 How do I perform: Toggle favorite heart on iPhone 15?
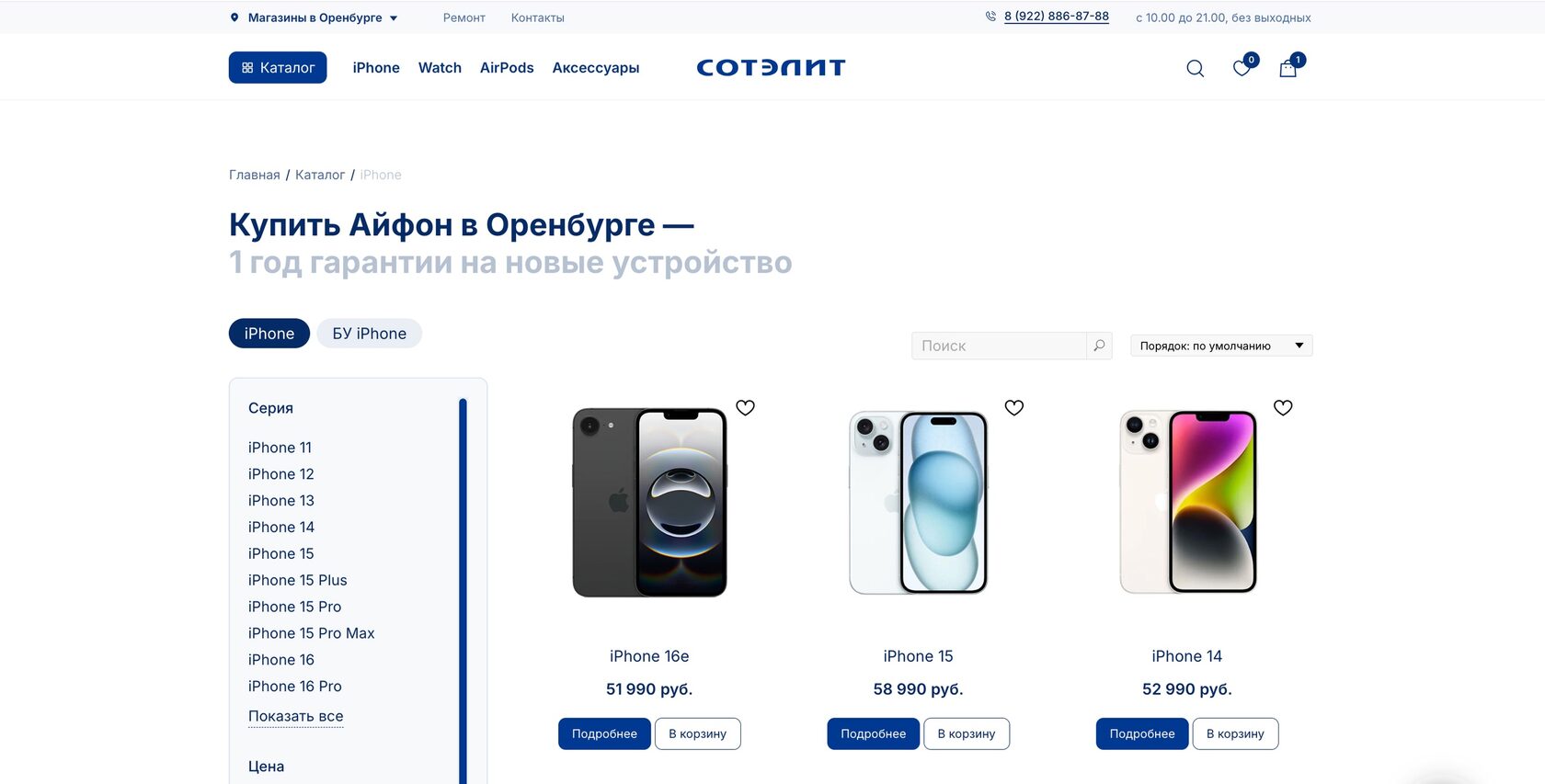point(1013,407)
